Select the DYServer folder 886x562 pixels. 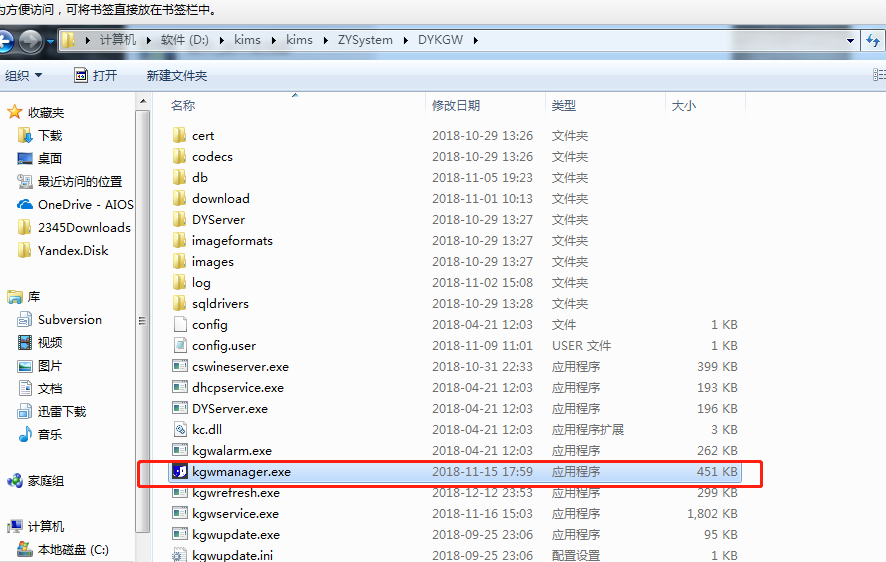coord(218,220)
